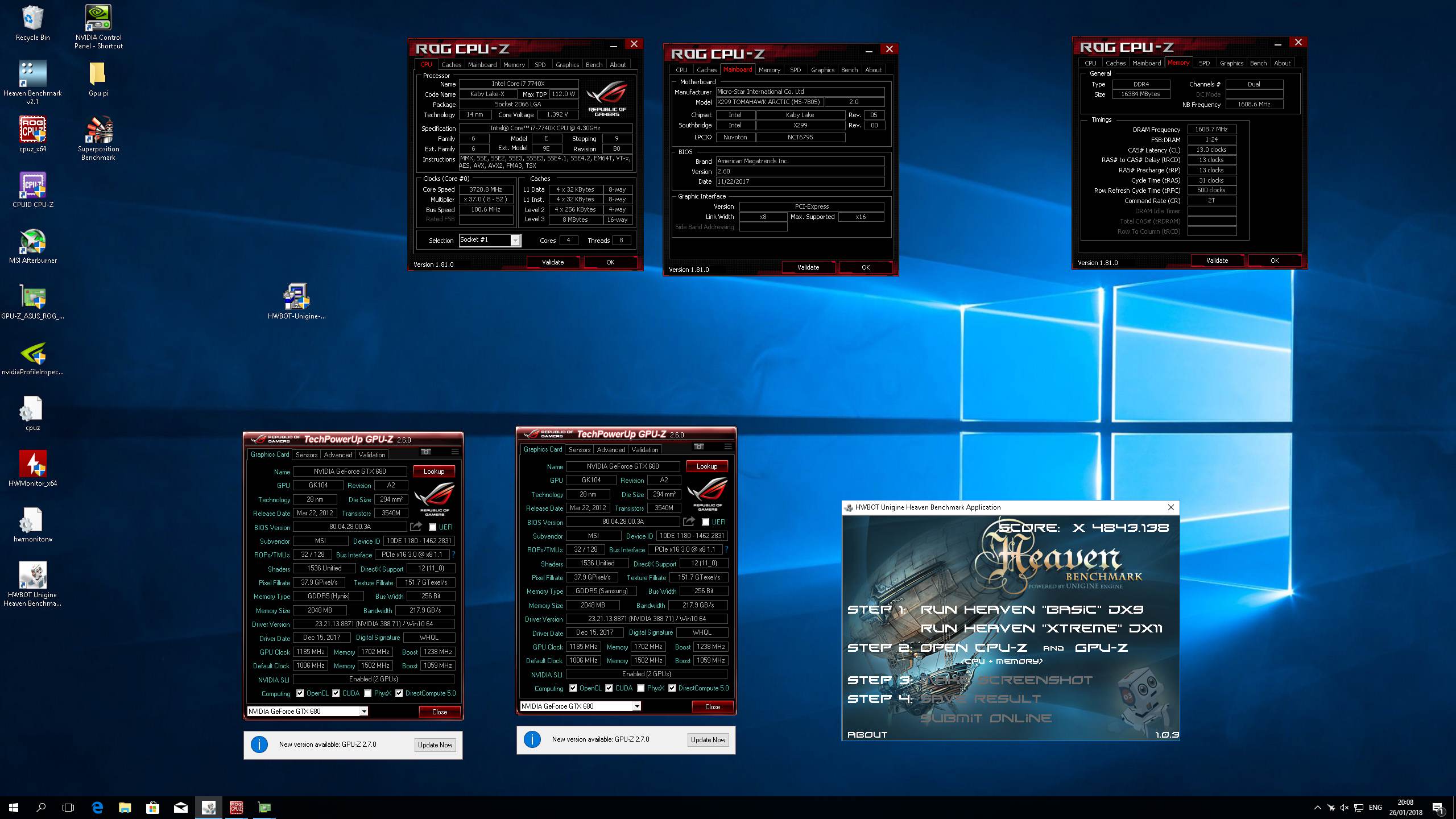This screenshot has width=1456, height=819.
Task: Select the cpuz_x64 desktop icon
Action: click(32, 134)
